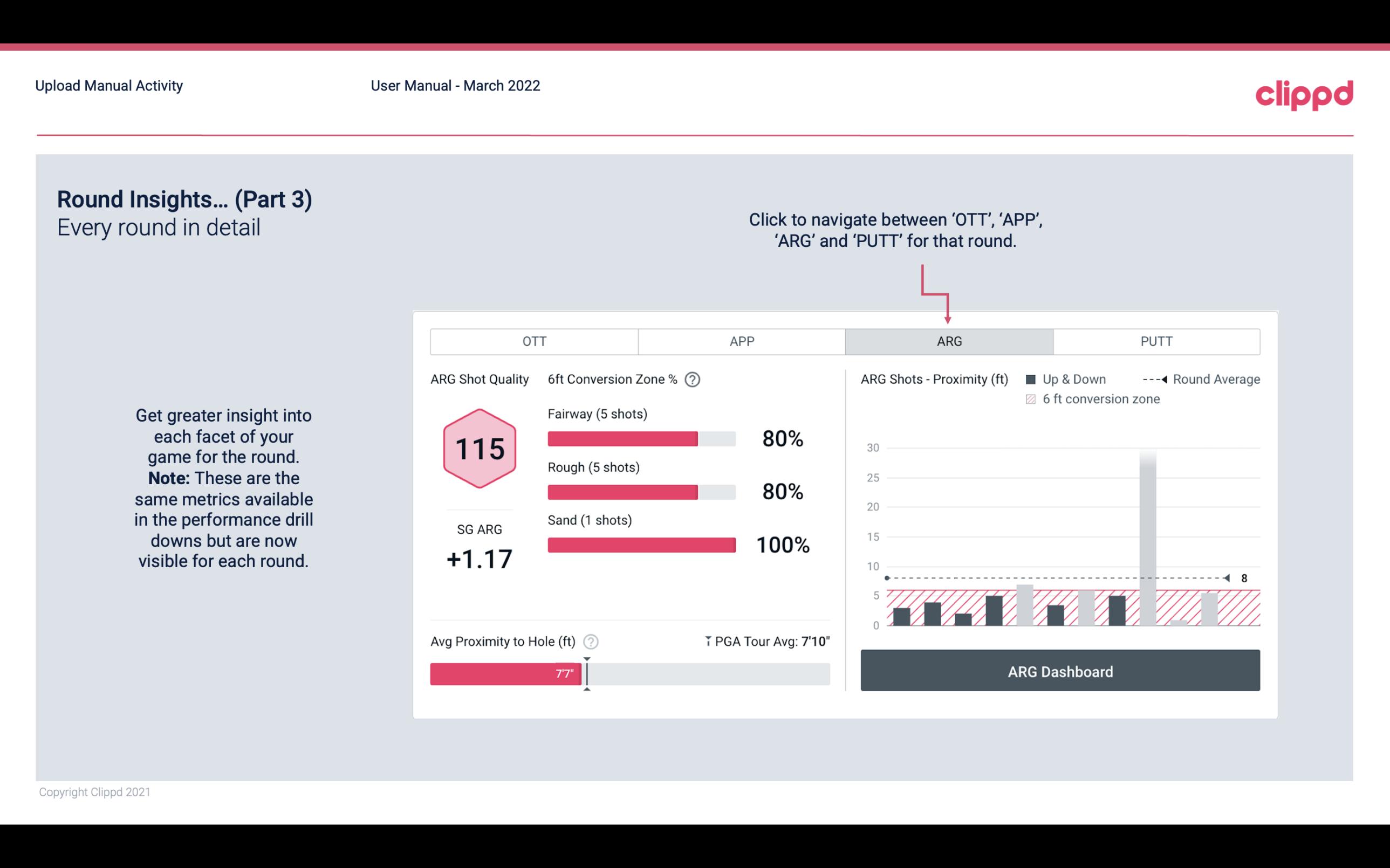
Task: Select the OTT tab for round data
Action: tap(534, 342)
